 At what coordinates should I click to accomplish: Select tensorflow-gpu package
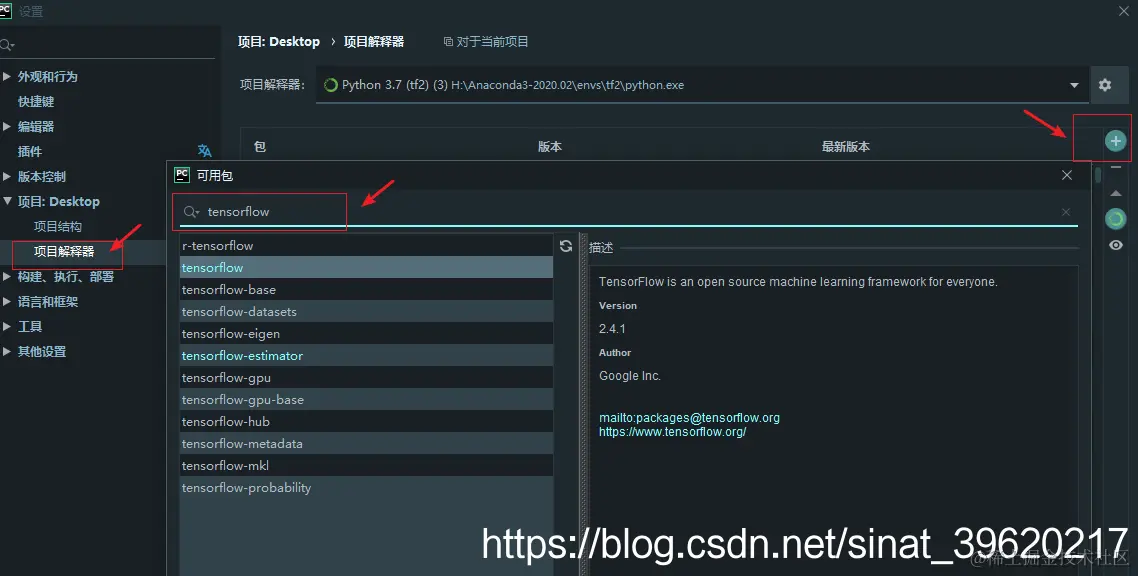(367, 378)
